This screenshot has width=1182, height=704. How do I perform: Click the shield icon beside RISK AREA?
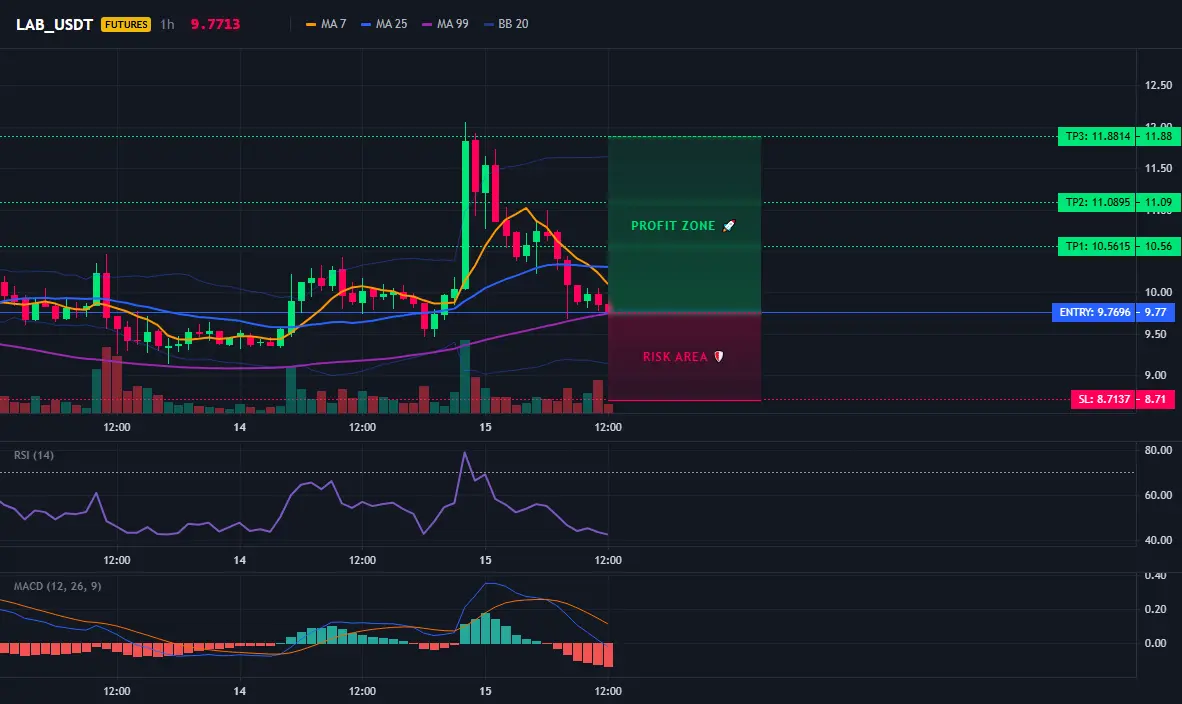(x=718, y=357)
